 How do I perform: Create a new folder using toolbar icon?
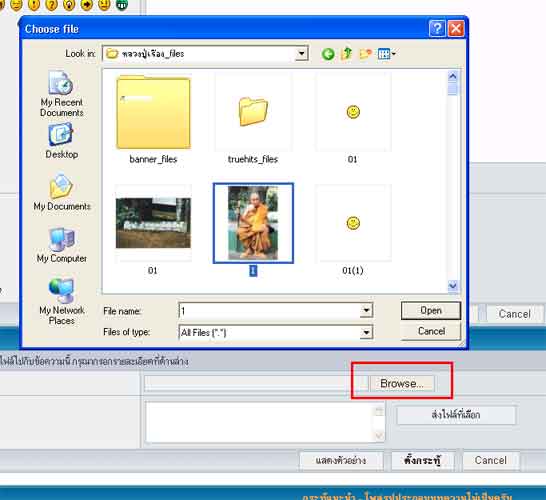(365, 54)
